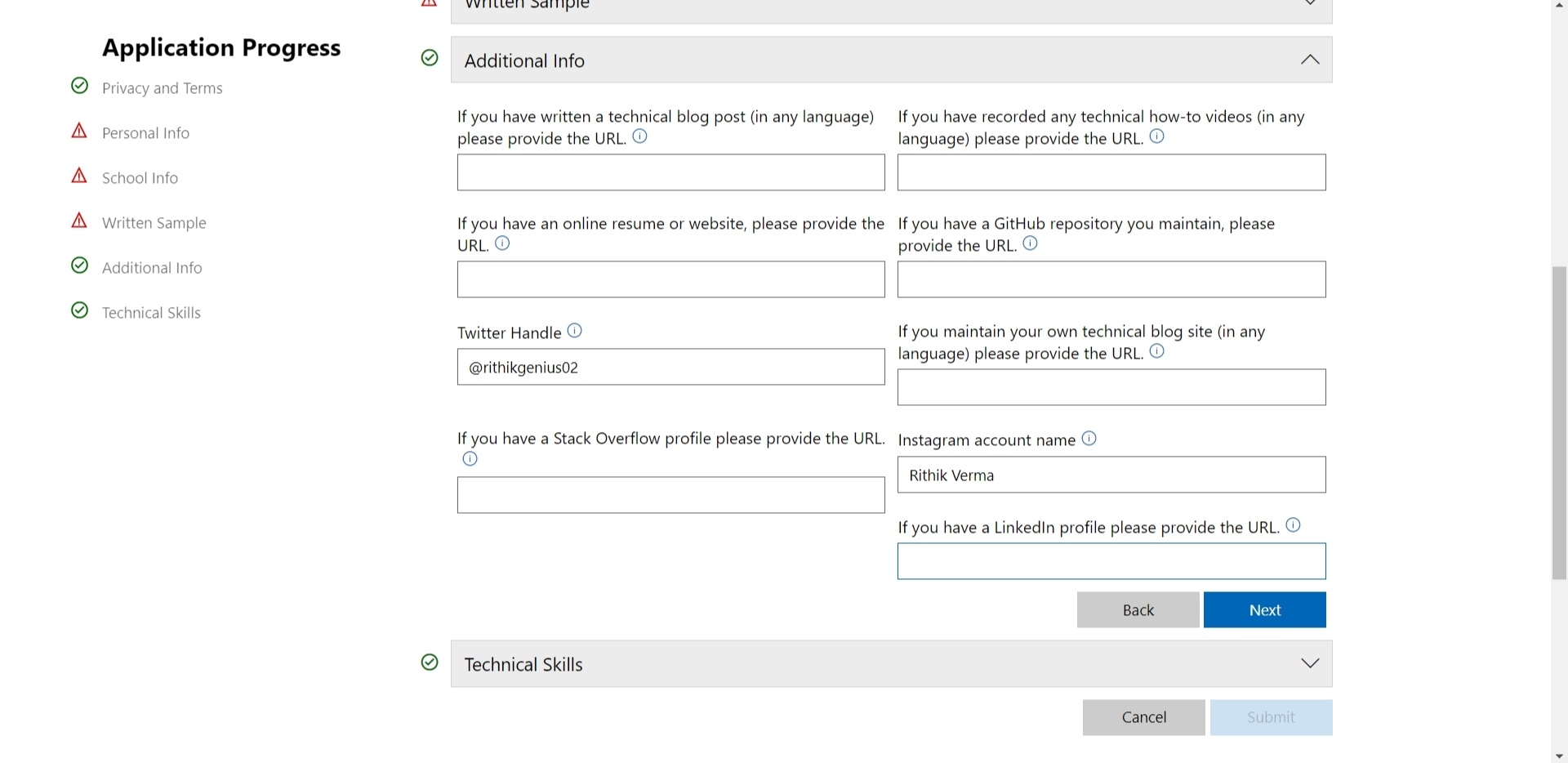Viewport: 1568px width, 763px height.
Task: Open School Info step in sidebar
Action: click(x=140, y=178)
